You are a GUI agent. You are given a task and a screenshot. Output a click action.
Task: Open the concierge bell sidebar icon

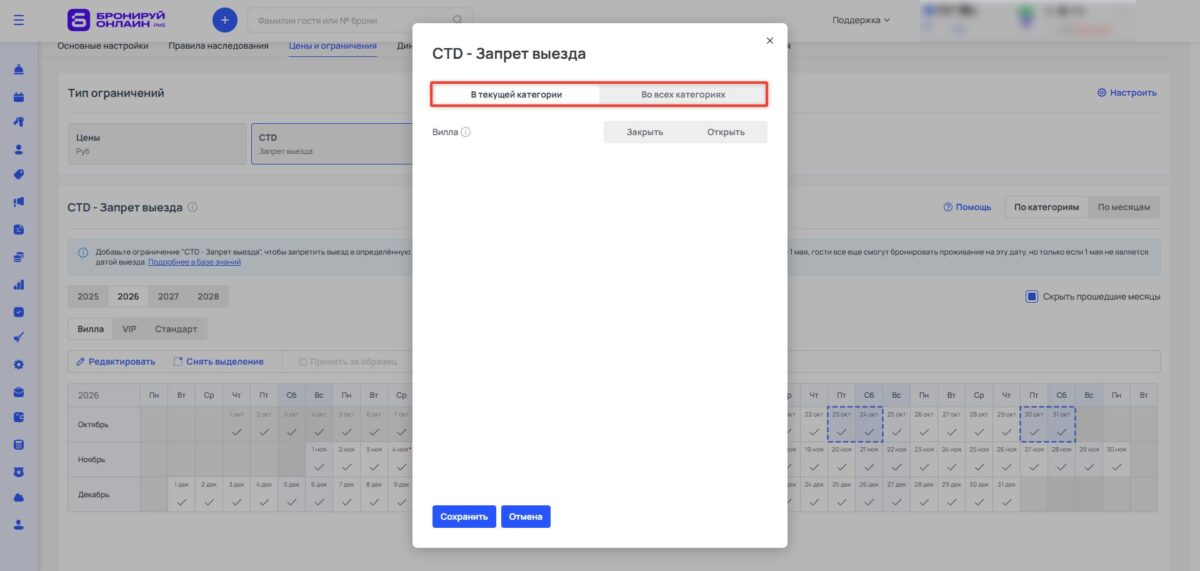(19, 71)
